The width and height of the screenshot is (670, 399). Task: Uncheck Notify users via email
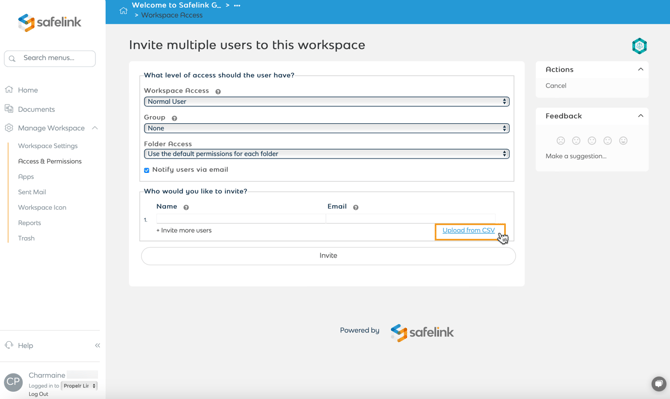(147, 170)
